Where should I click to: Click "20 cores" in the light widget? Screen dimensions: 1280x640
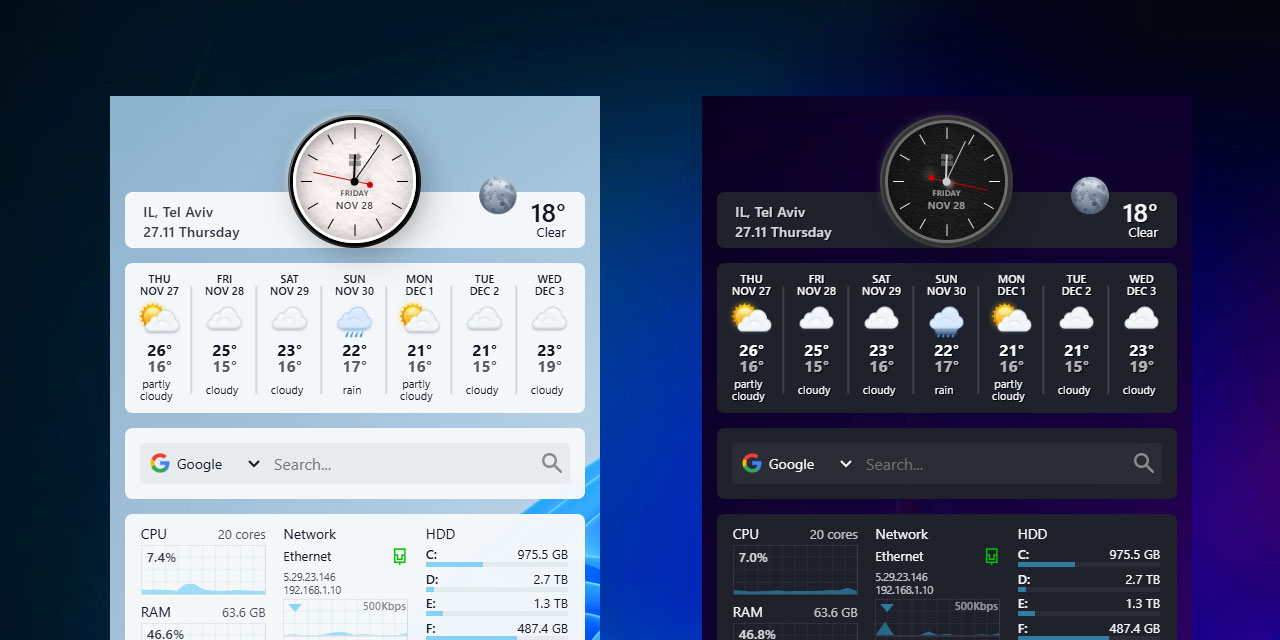242,535
